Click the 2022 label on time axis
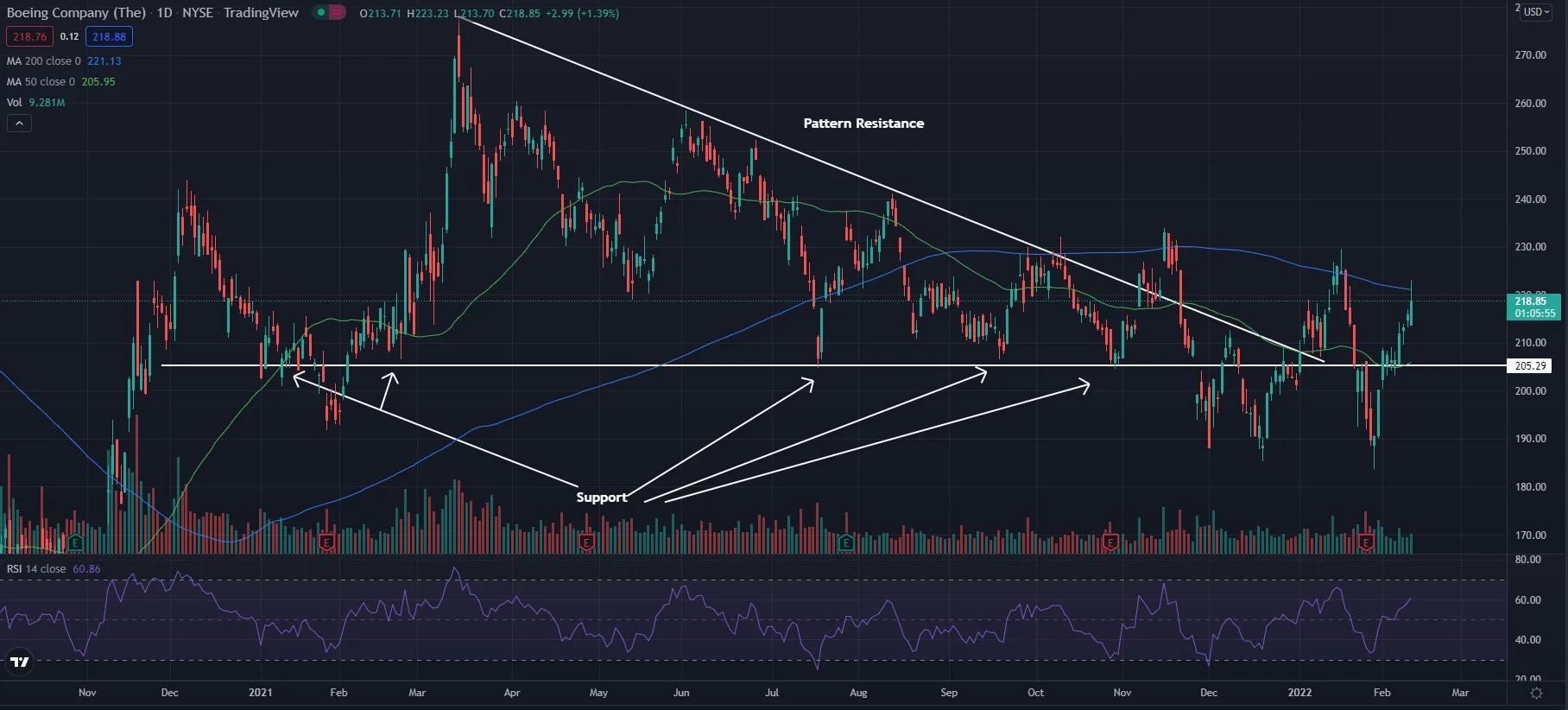The height and width of the screenshot is (710, 1568). point(1299,693)
